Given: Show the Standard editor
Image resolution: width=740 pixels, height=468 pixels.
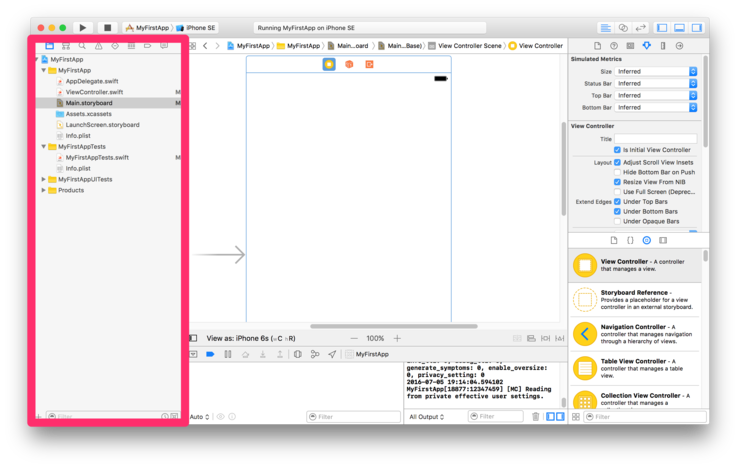Looking at the screenshot, I should coord(605,28).
